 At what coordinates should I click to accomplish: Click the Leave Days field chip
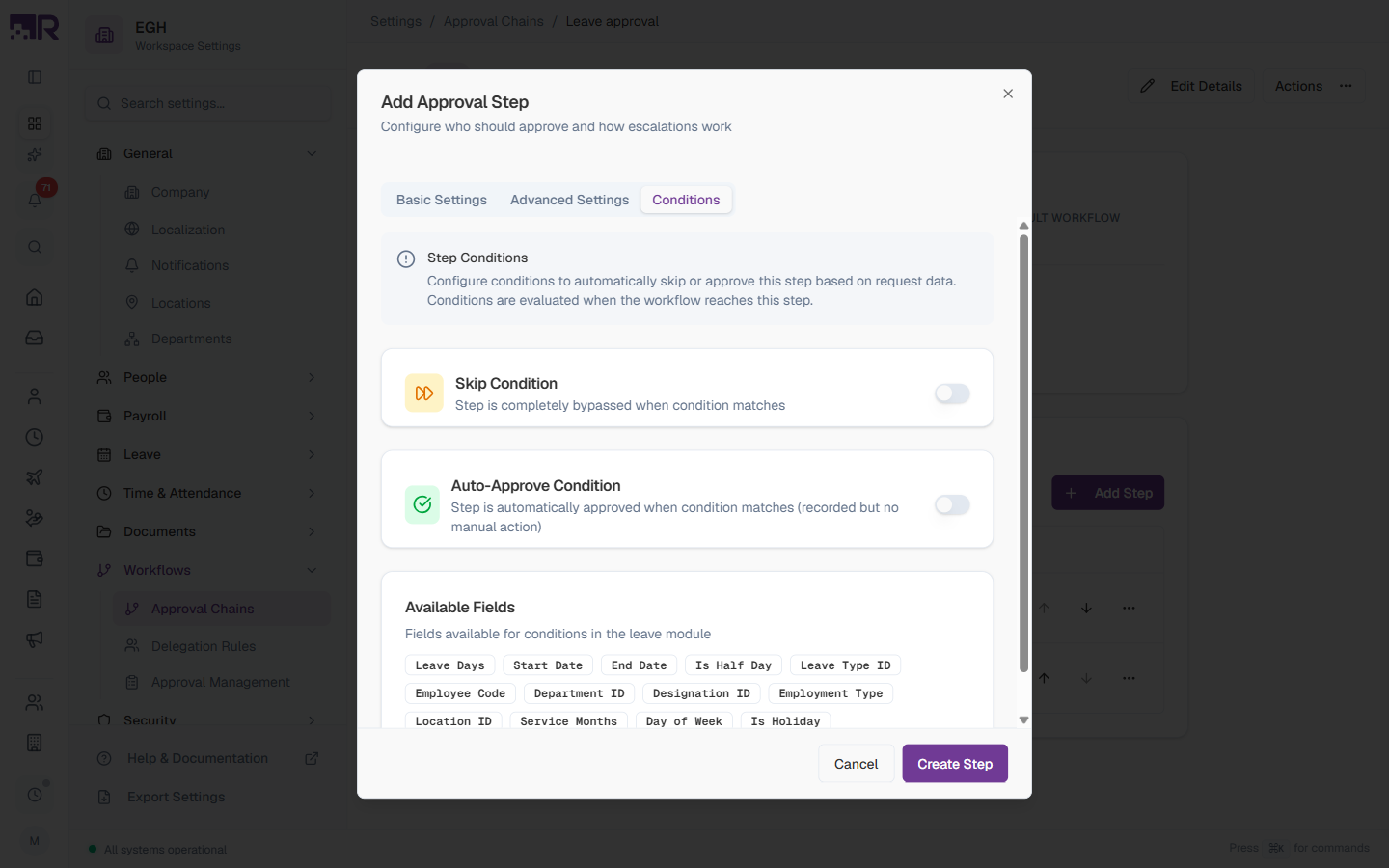point(450,665)
